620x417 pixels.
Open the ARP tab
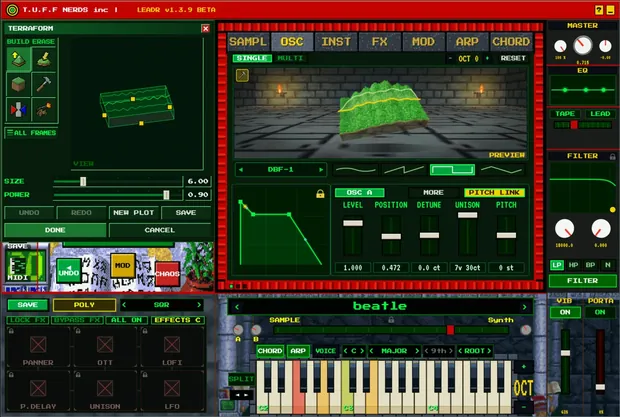tap(467, 42)
